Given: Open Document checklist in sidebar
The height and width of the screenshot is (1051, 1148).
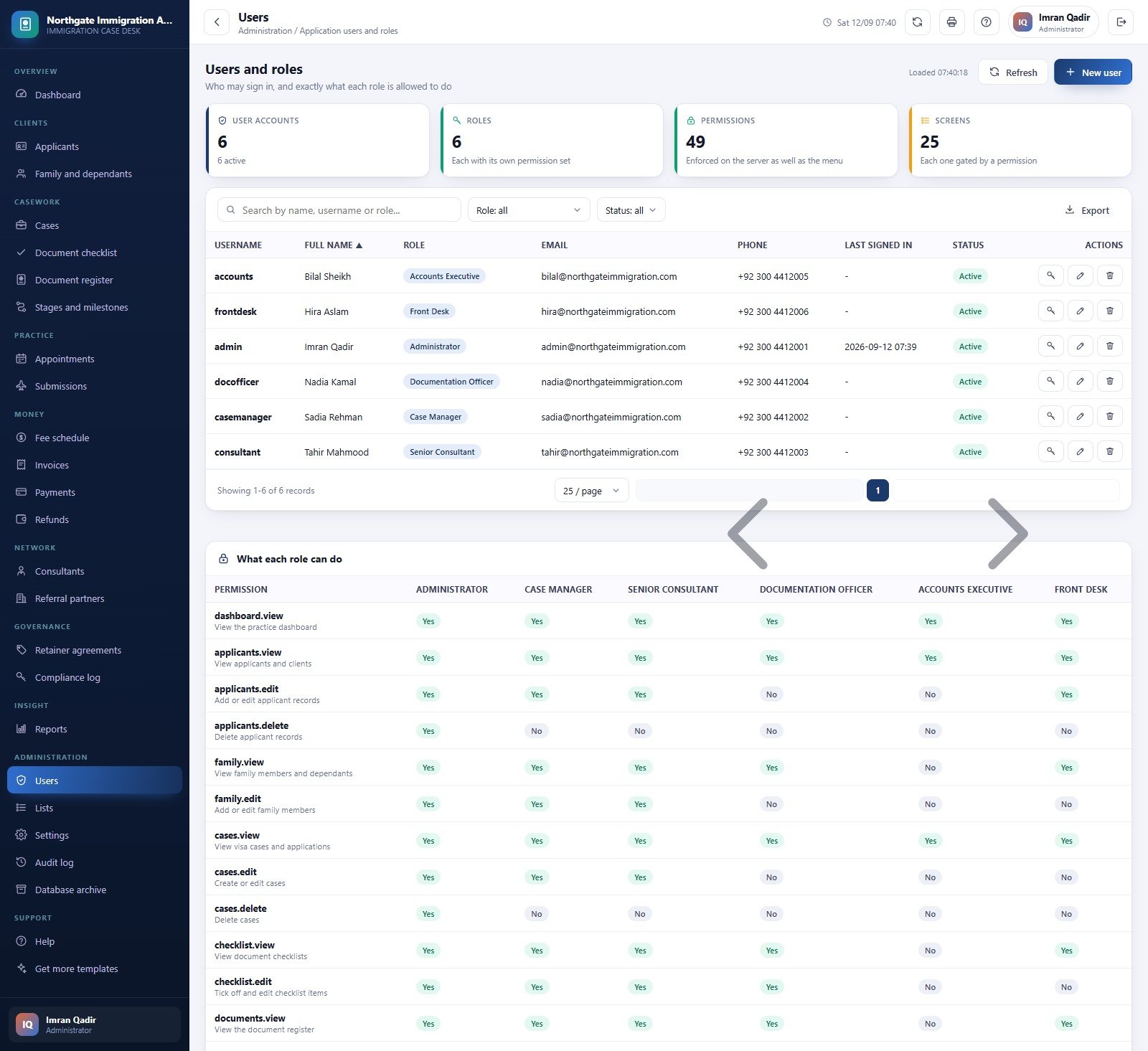Looking at the screenshot, I should pos(95,253).
